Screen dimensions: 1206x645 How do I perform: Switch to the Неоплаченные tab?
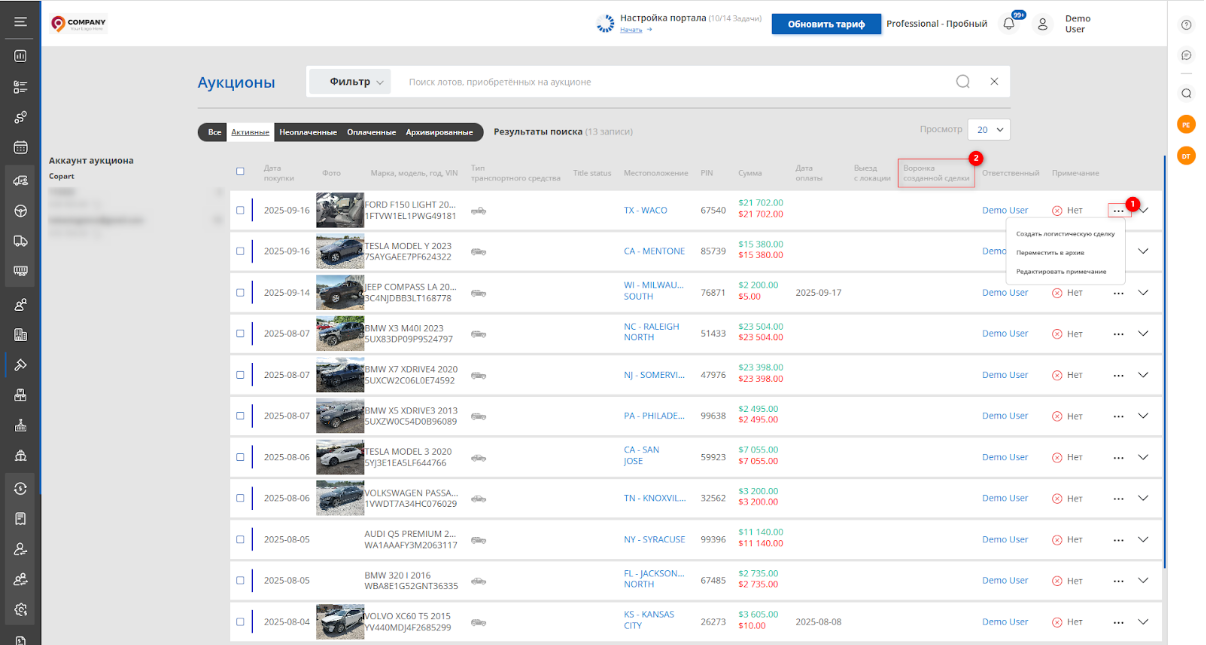point(307,132)
